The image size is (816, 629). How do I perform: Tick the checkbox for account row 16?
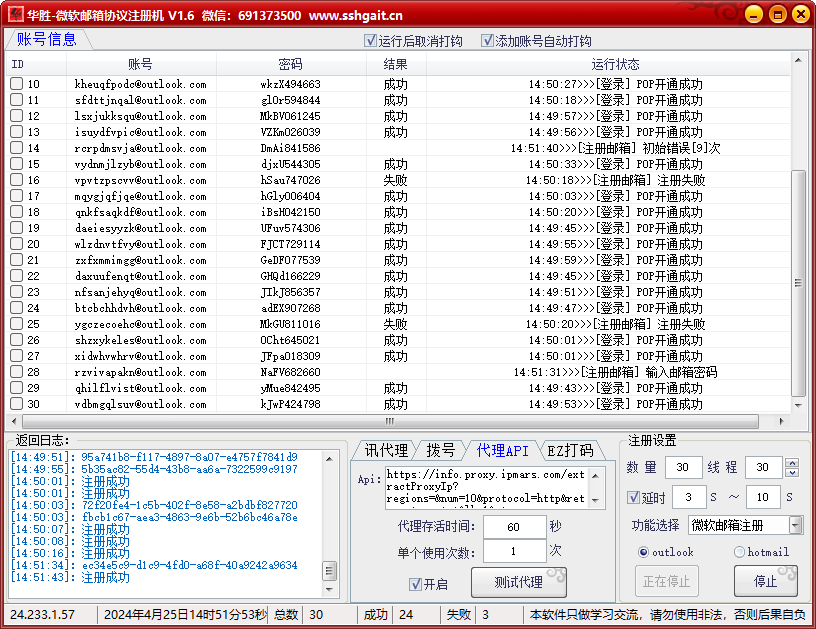(x=16, y=180)
